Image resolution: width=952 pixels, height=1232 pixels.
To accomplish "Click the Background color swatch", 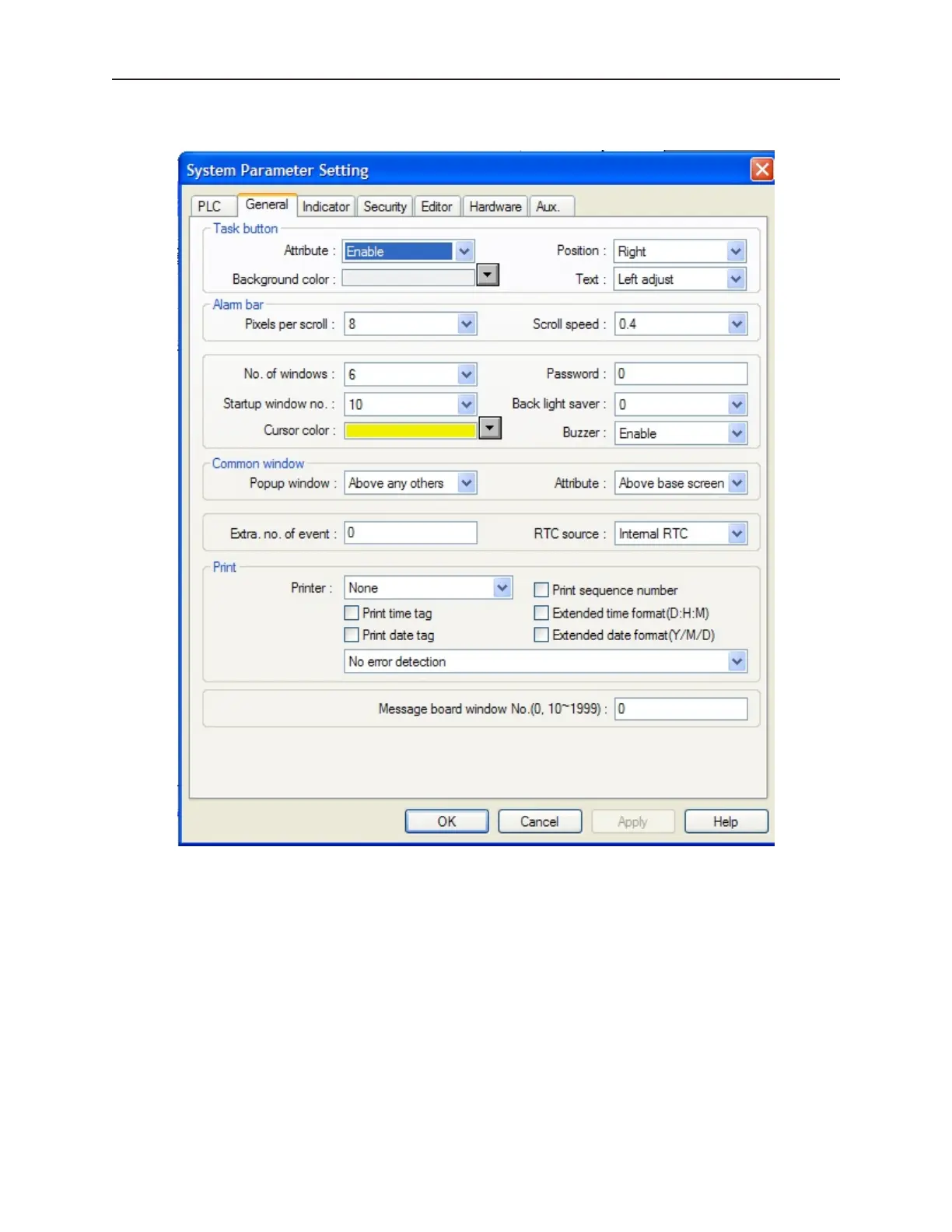I will tap(408, 278).
